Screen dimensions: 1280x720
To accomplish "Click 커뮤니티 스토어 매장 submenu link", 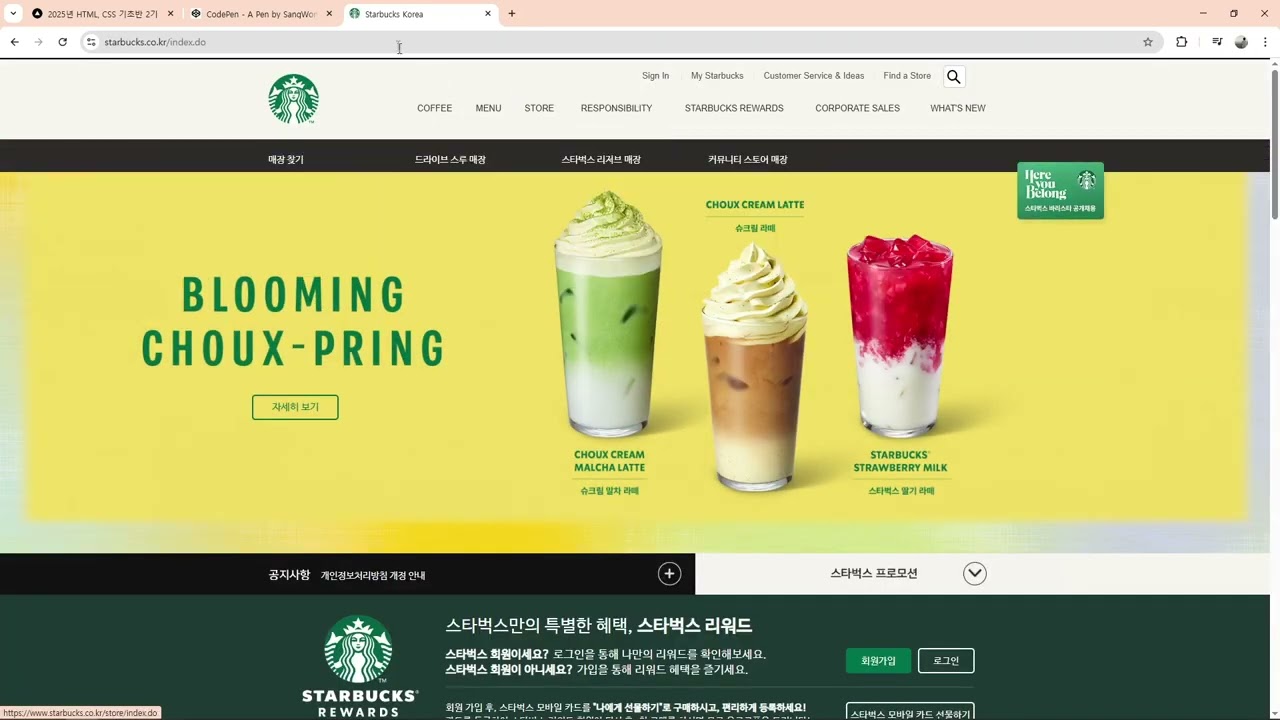I will pyautogui.click(x=748, y=159).
